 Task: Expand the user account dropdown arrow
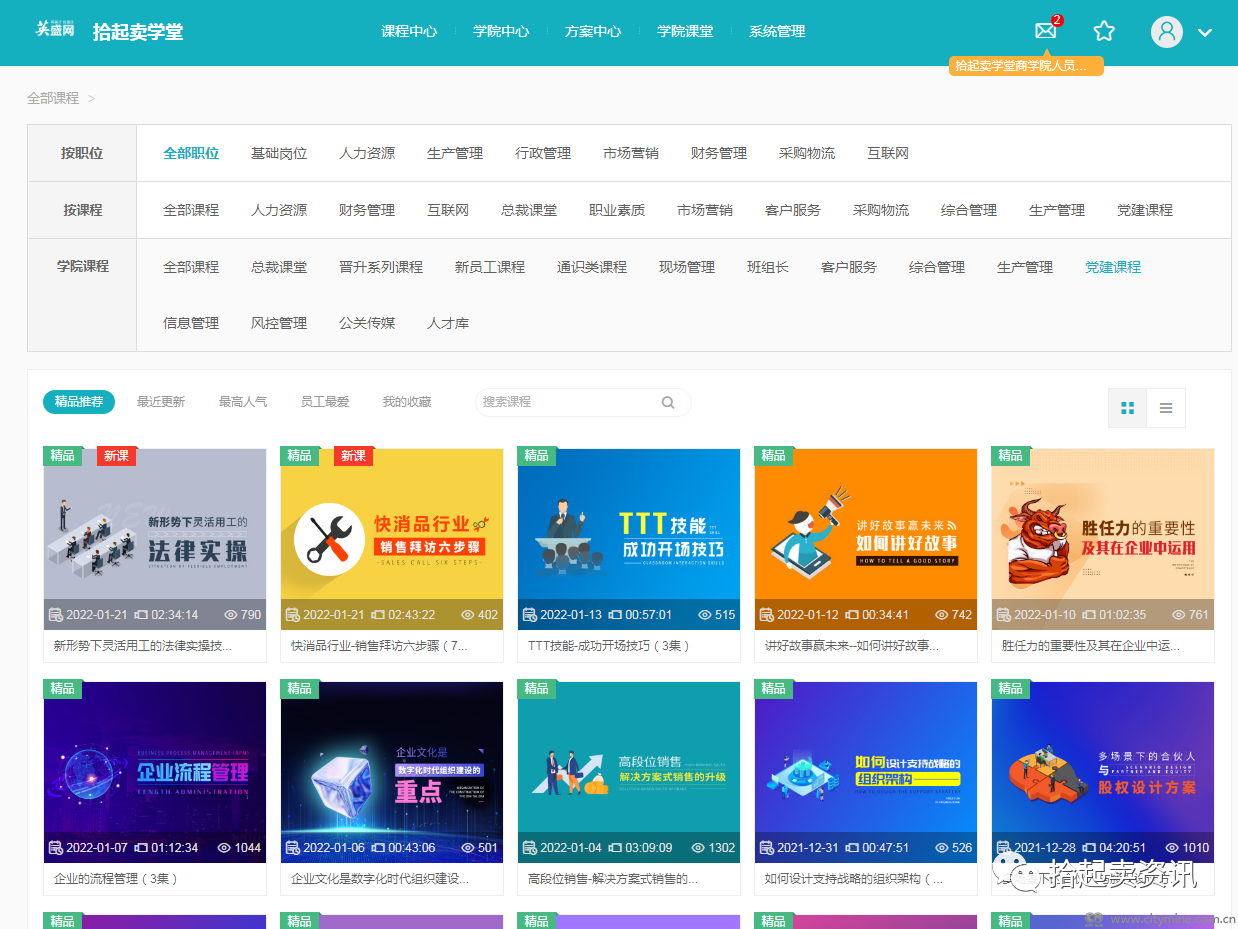click(1205, 32)
